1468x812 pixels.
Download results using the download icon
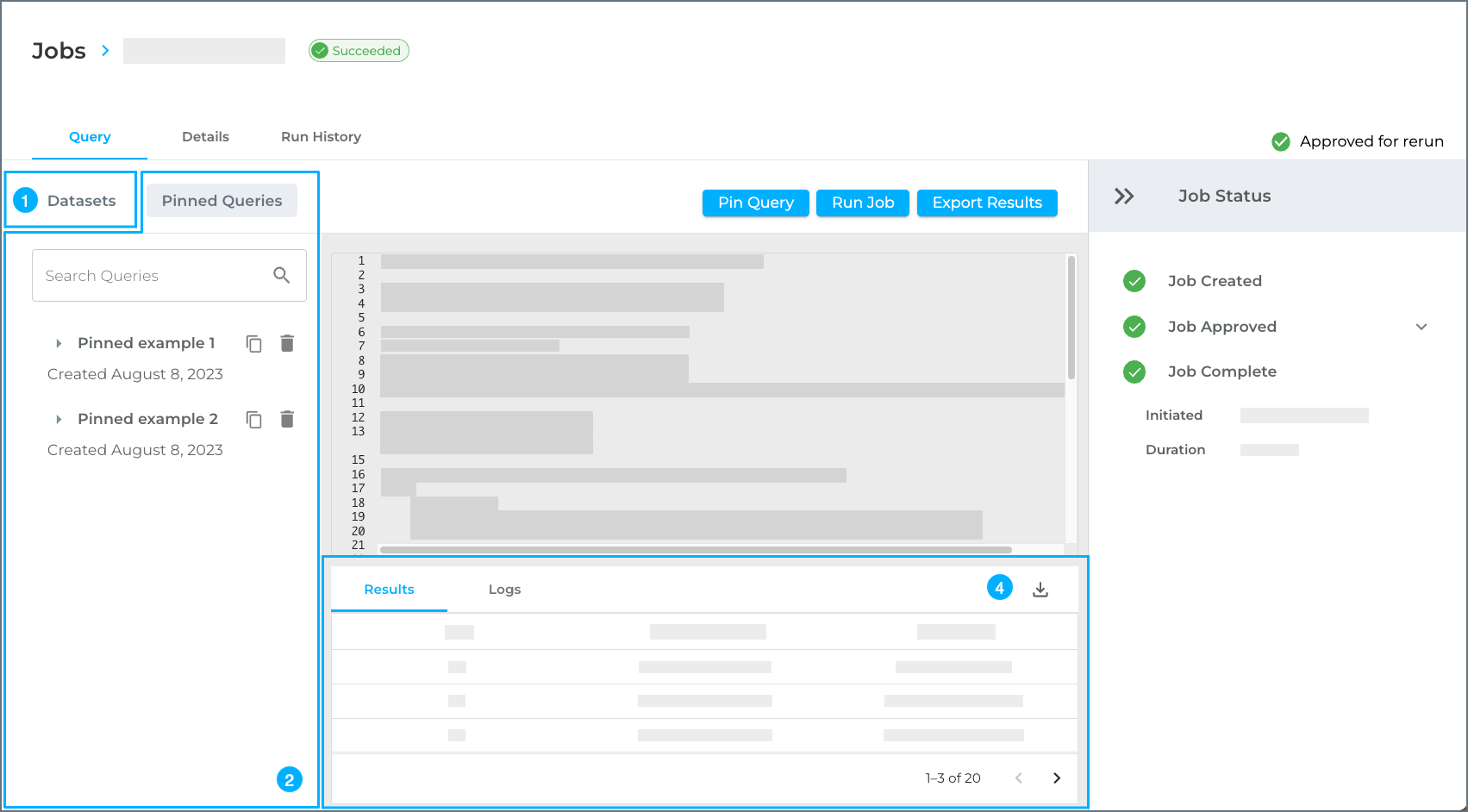[1040, 590]
